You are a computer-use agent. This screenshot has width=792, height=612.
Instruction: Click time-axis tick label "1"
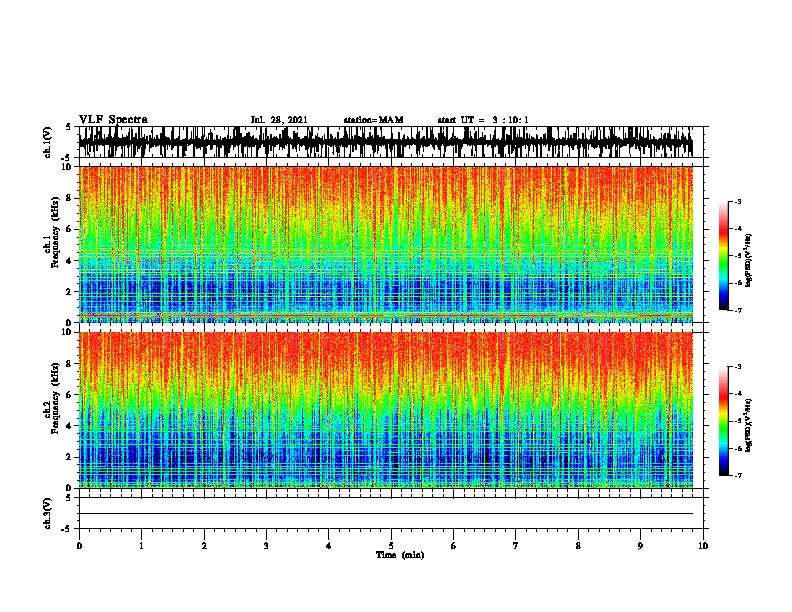pyautogui.click(x=141, y=545)
